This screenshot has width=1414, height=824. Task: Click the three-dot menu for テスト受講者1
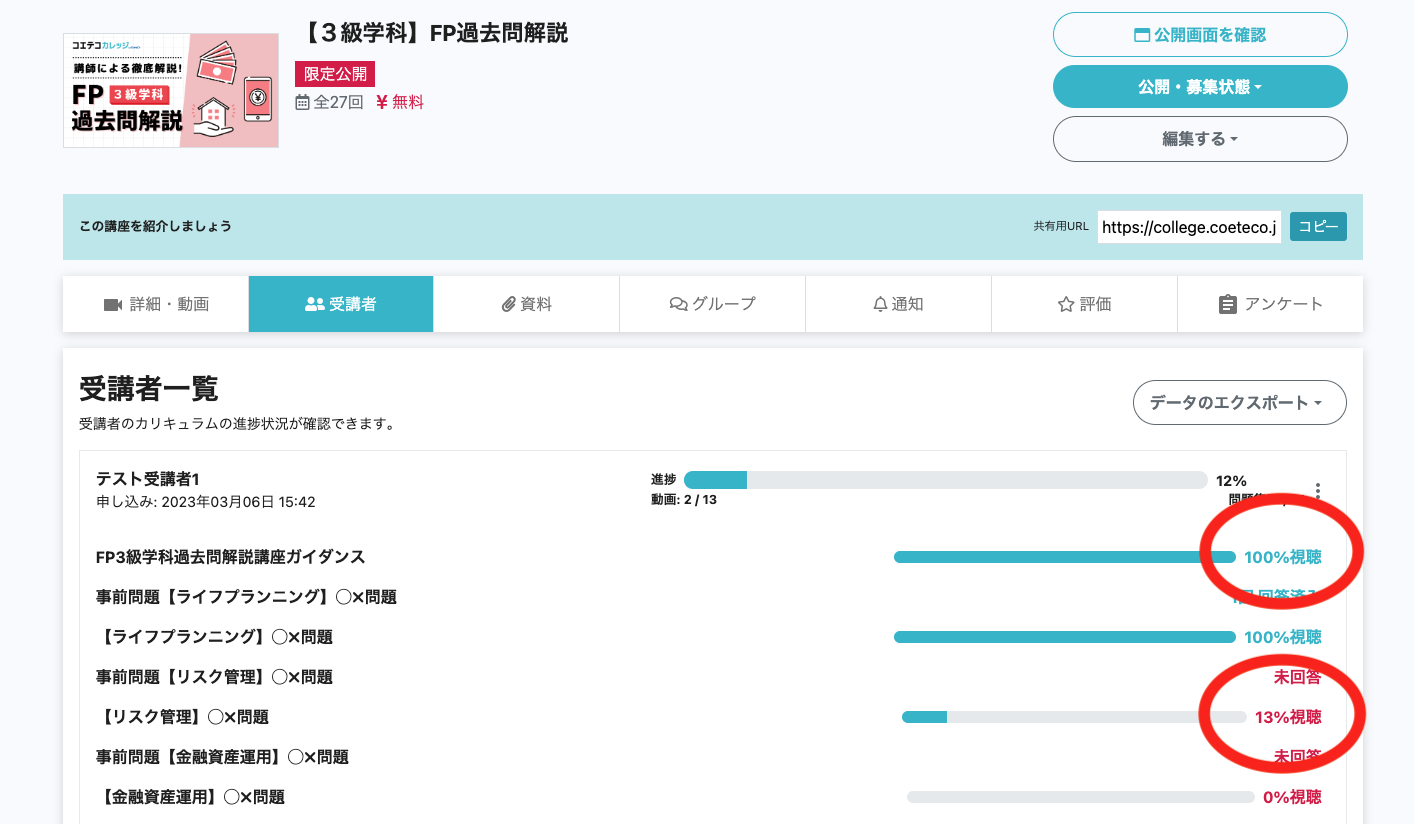click(x=1318, y=491)
